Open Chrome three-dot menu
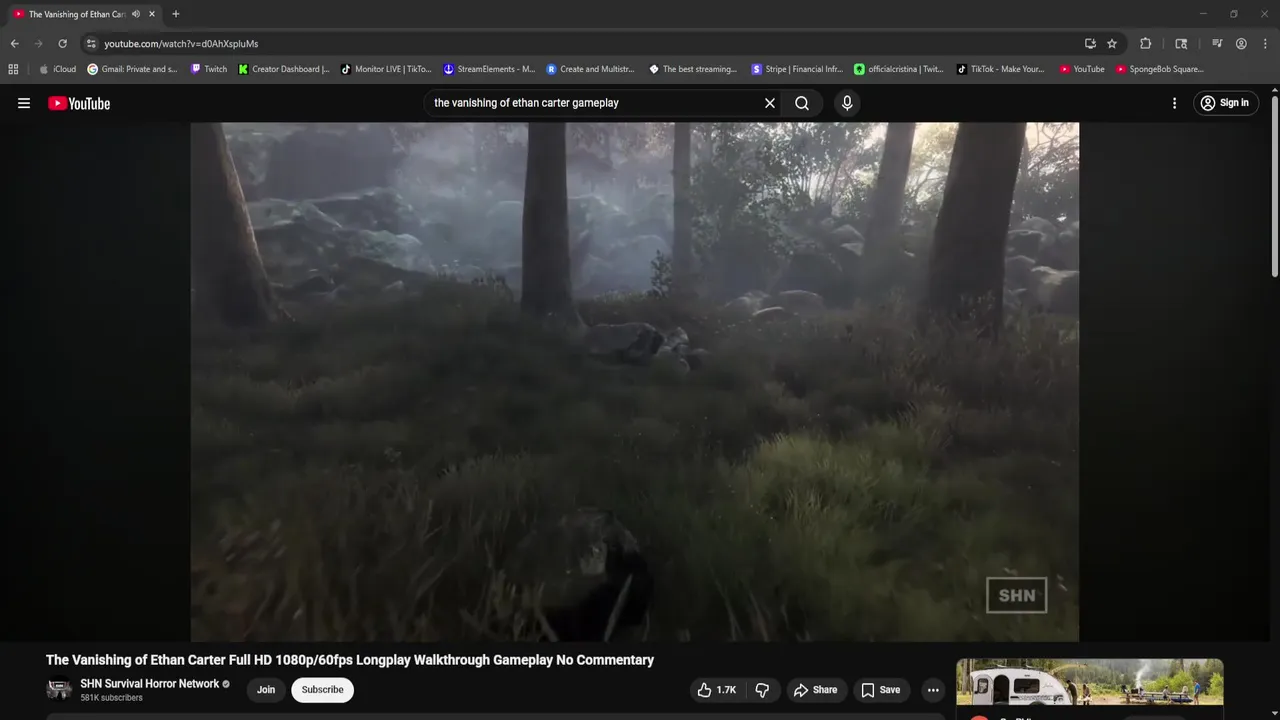 (1265, 44)
